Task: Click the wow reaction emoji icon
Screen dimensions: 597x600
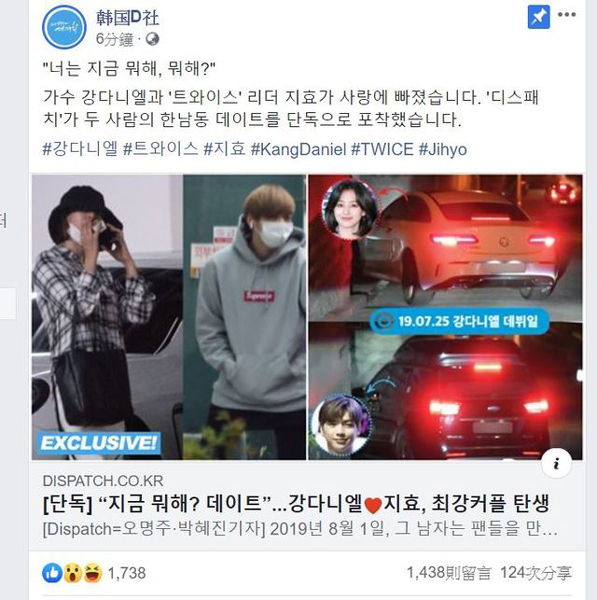Action: click(x=73, y=573)
